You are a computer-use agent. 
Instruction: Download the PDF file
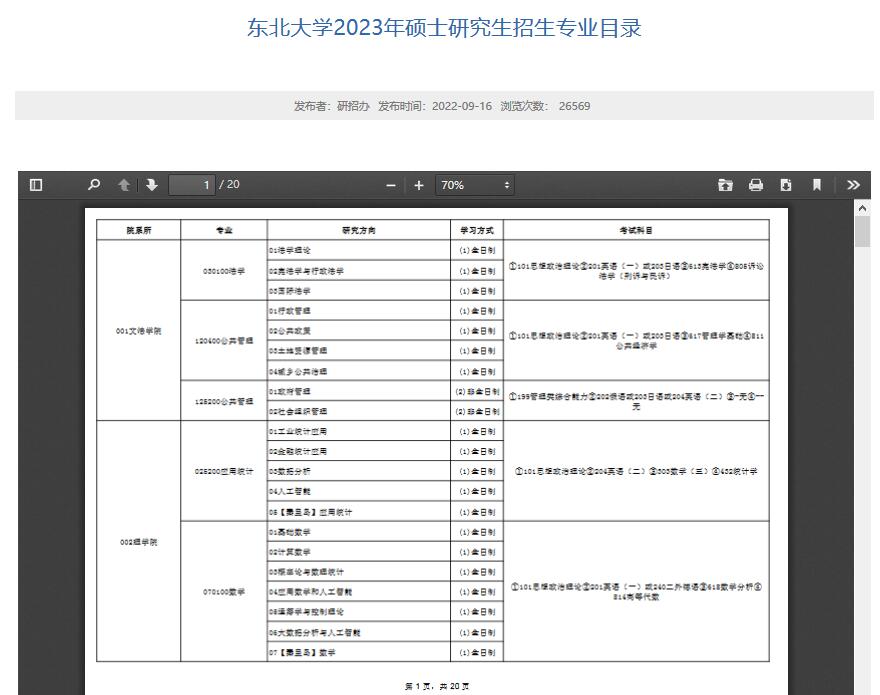[x=786, y=185]
